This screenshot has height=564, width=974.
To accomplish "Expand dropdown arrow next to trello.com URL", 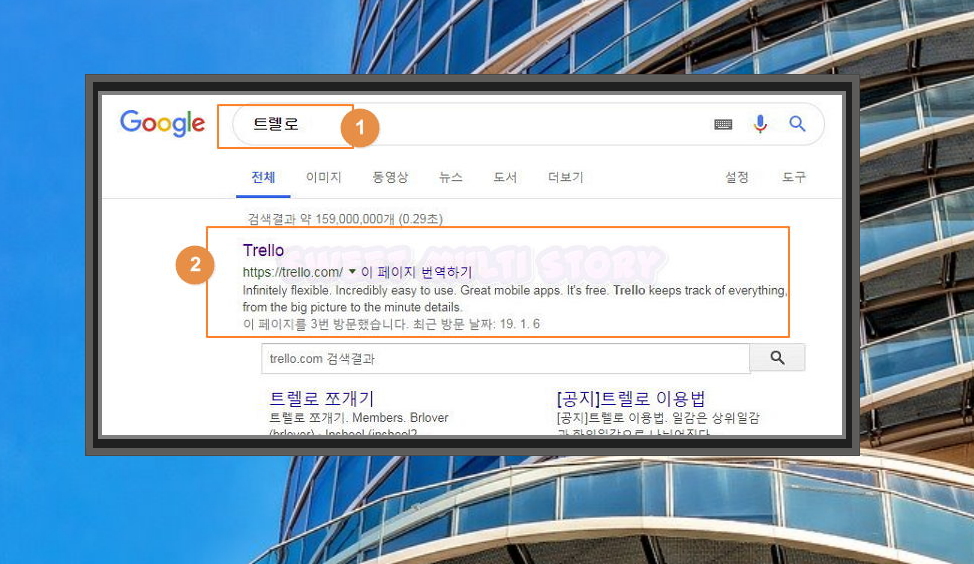I will coord(352,271).
